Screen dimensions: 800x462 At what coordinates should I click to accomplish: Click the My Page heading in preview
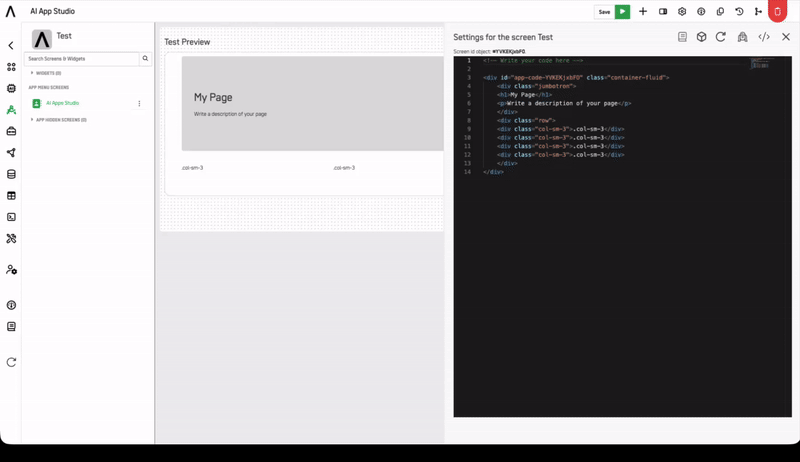coord(213,97)
